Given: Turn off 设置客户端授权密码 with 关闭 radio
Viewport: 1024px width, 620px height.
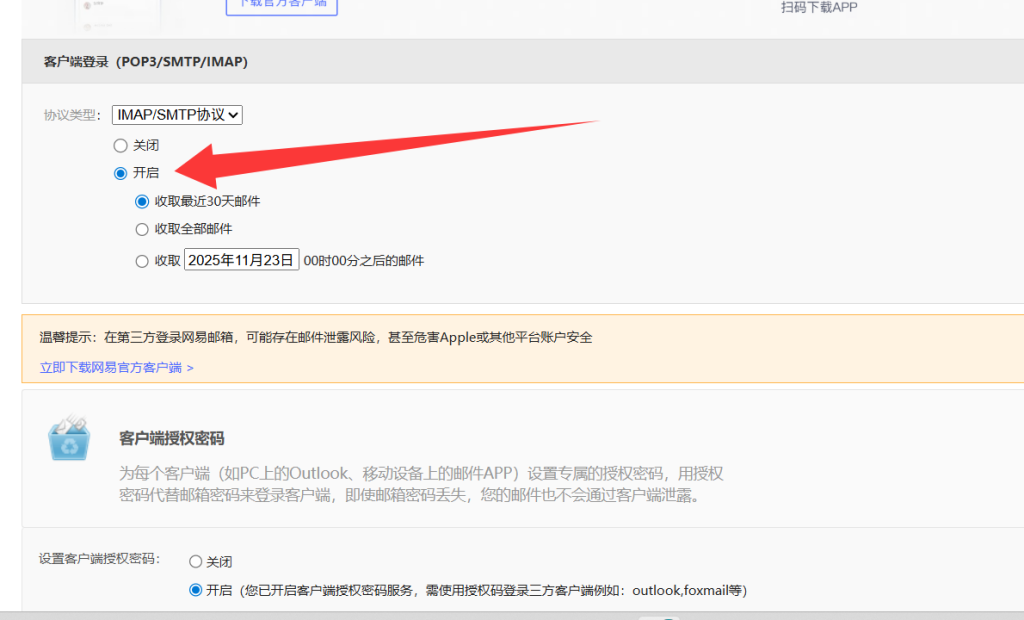Looking at the screenshot, I should point(196,562).
